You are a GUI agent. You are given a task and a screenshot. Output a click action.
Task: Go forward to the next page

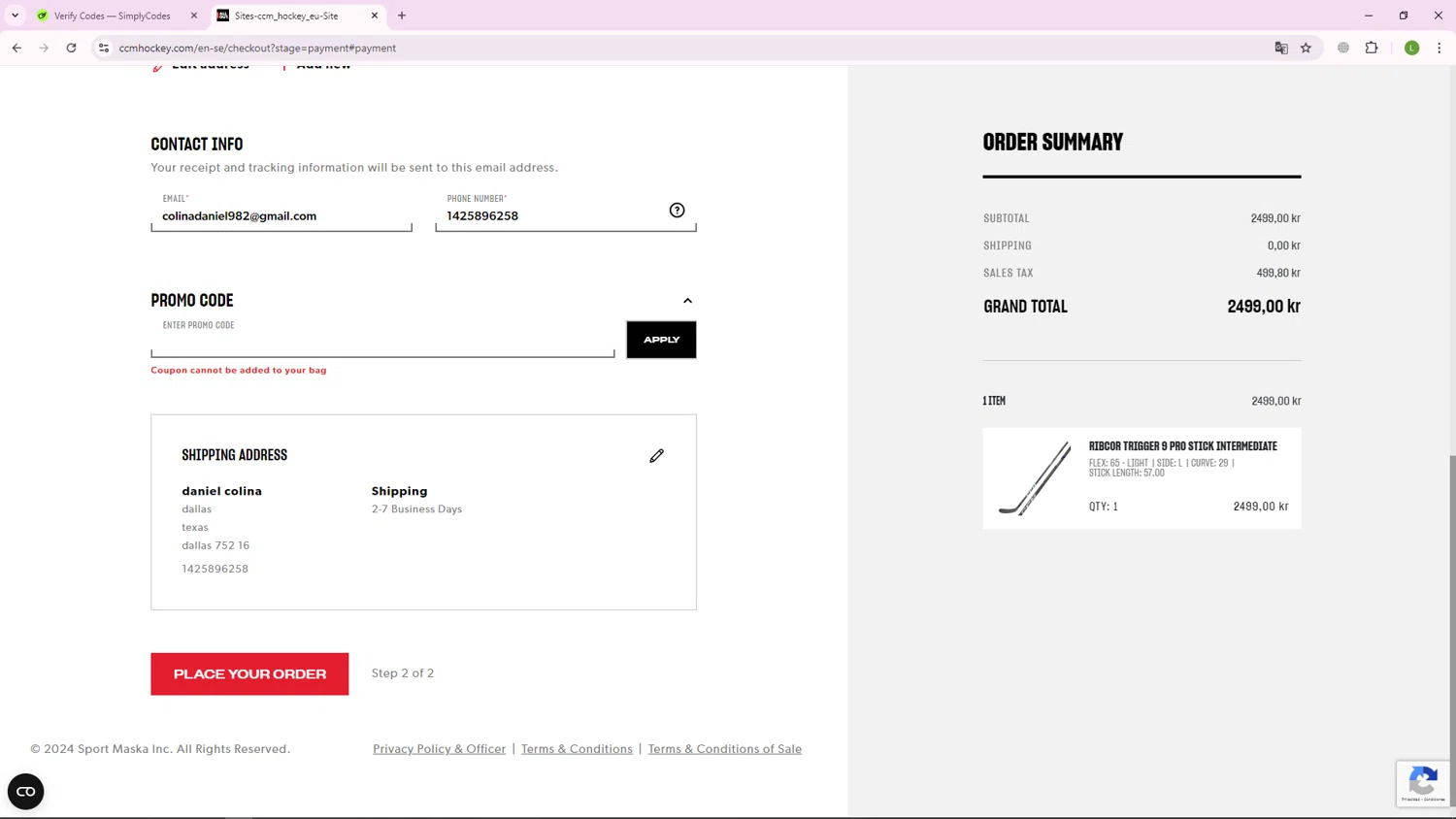[x=44, y=48]
